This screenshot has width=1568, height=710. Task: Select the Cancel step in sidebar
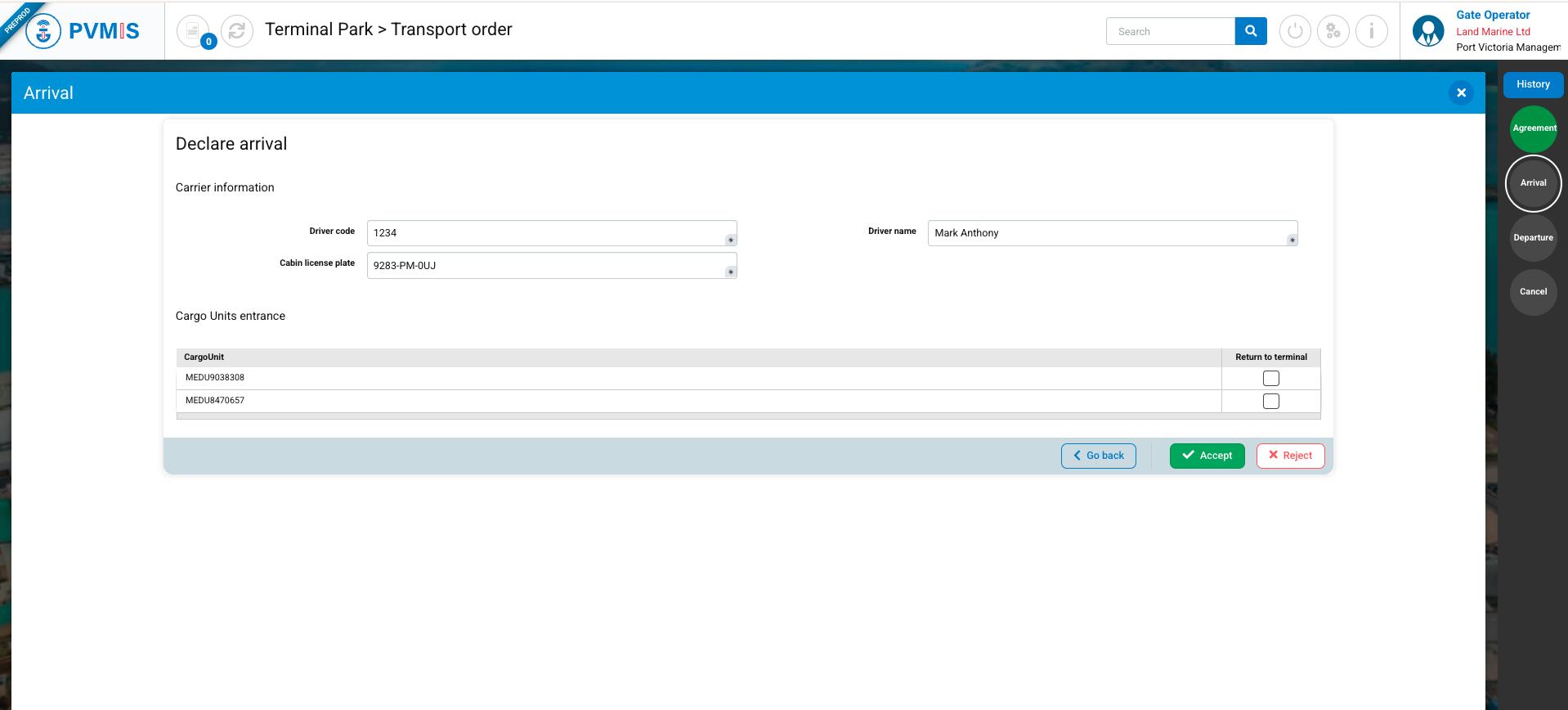1533,292
